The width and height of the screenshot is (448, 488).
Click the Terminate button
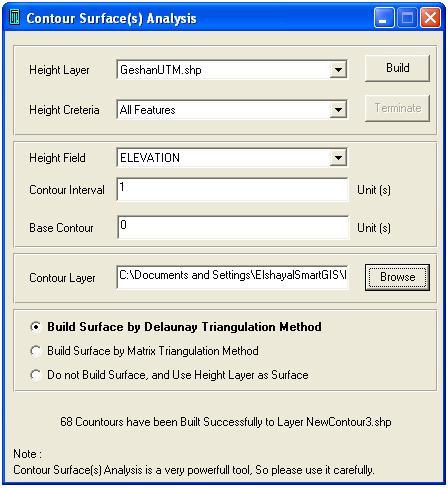click(397, 108)
